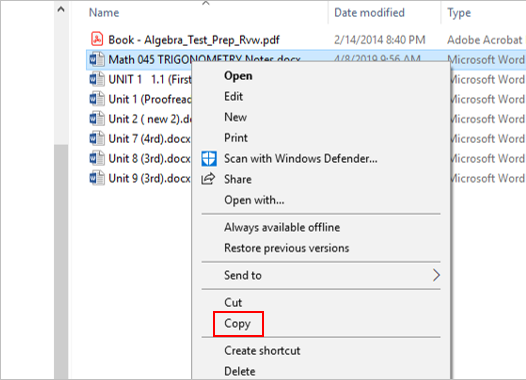Click the Windows Defender shield icon

coord(209,159)
